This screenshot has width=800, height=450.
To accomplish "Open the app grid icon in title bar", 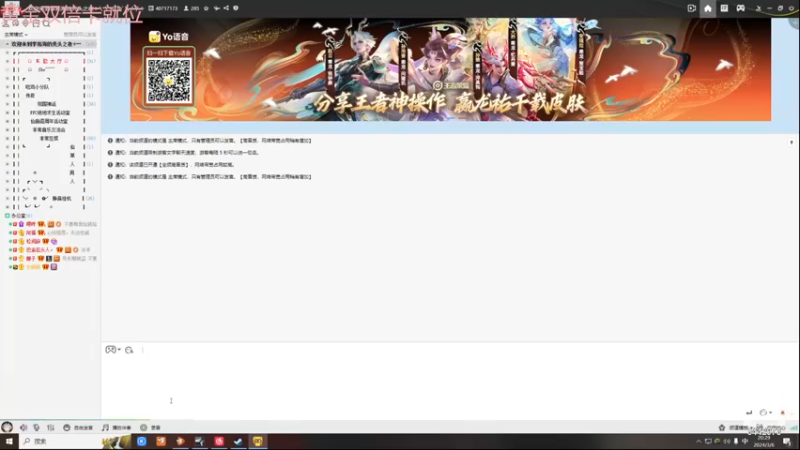I will pyautogui.click(x=724, y=8).
